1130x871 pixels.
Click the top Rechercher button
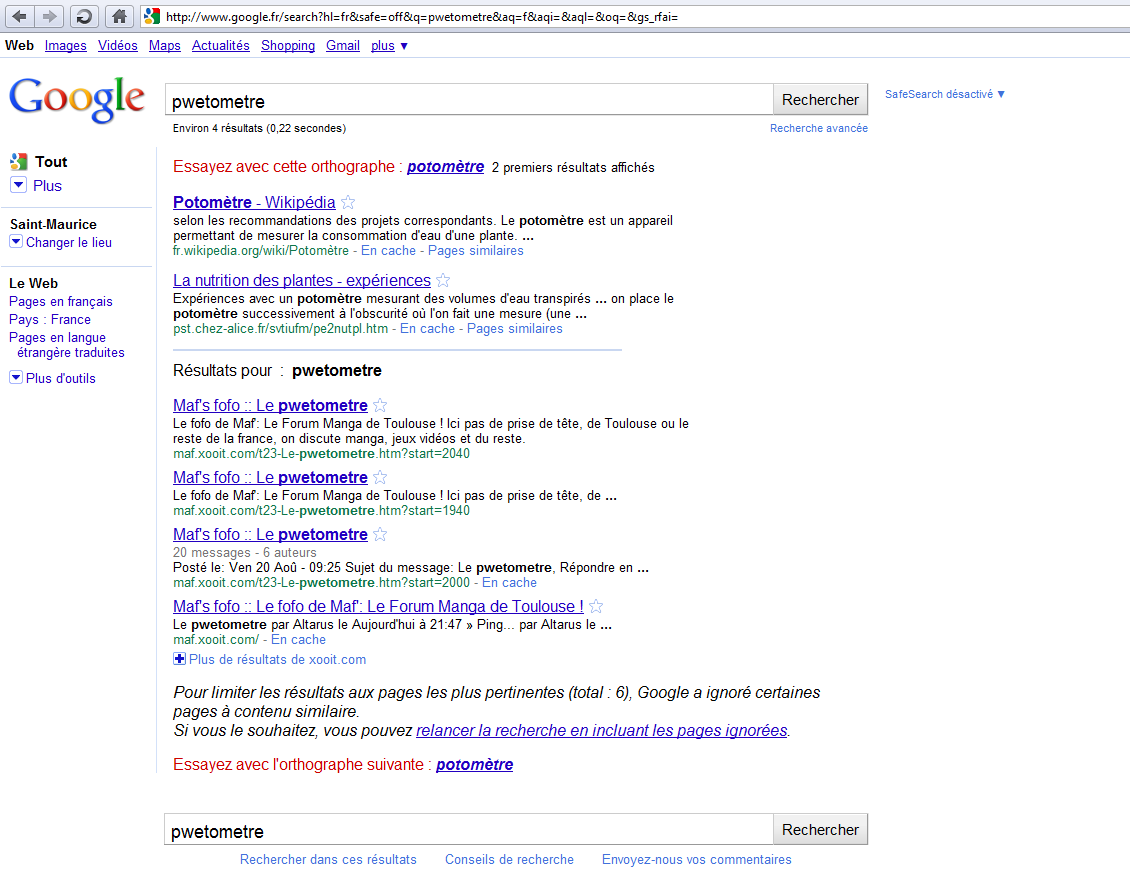[x=820, y=99]
